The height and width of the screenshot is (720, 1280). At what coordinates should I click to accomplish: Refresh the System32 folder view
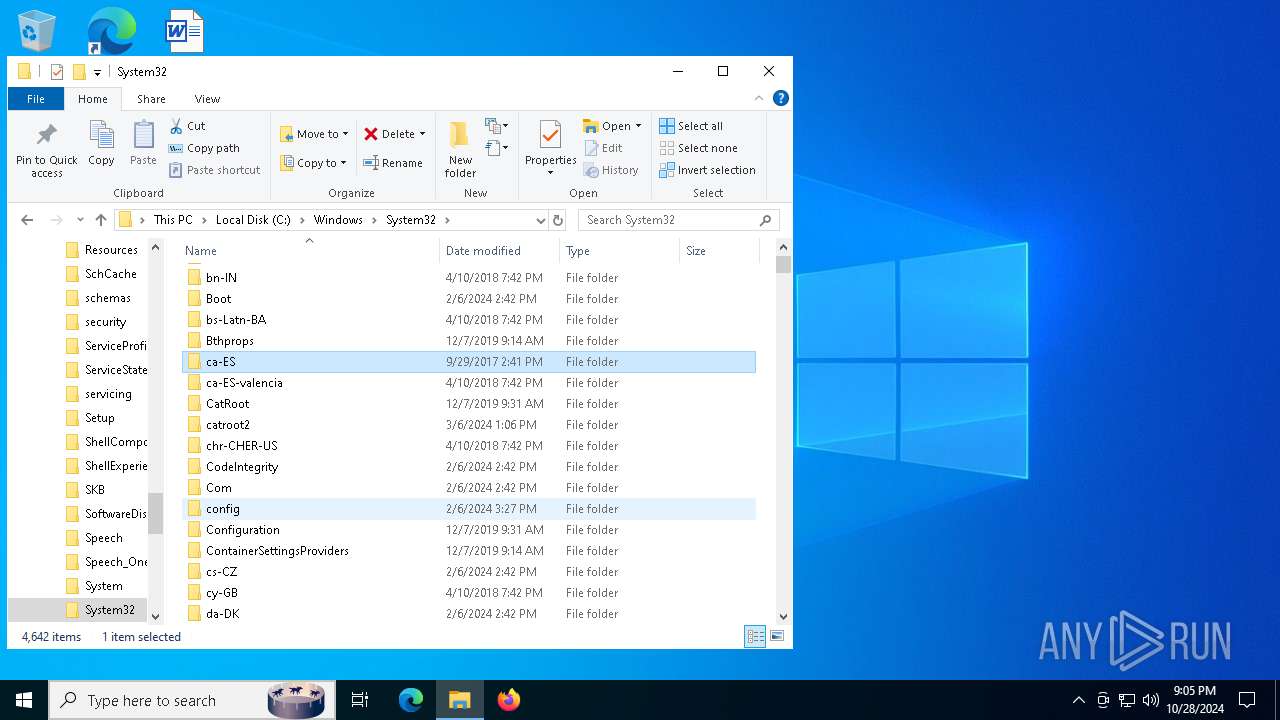[558, 220]
